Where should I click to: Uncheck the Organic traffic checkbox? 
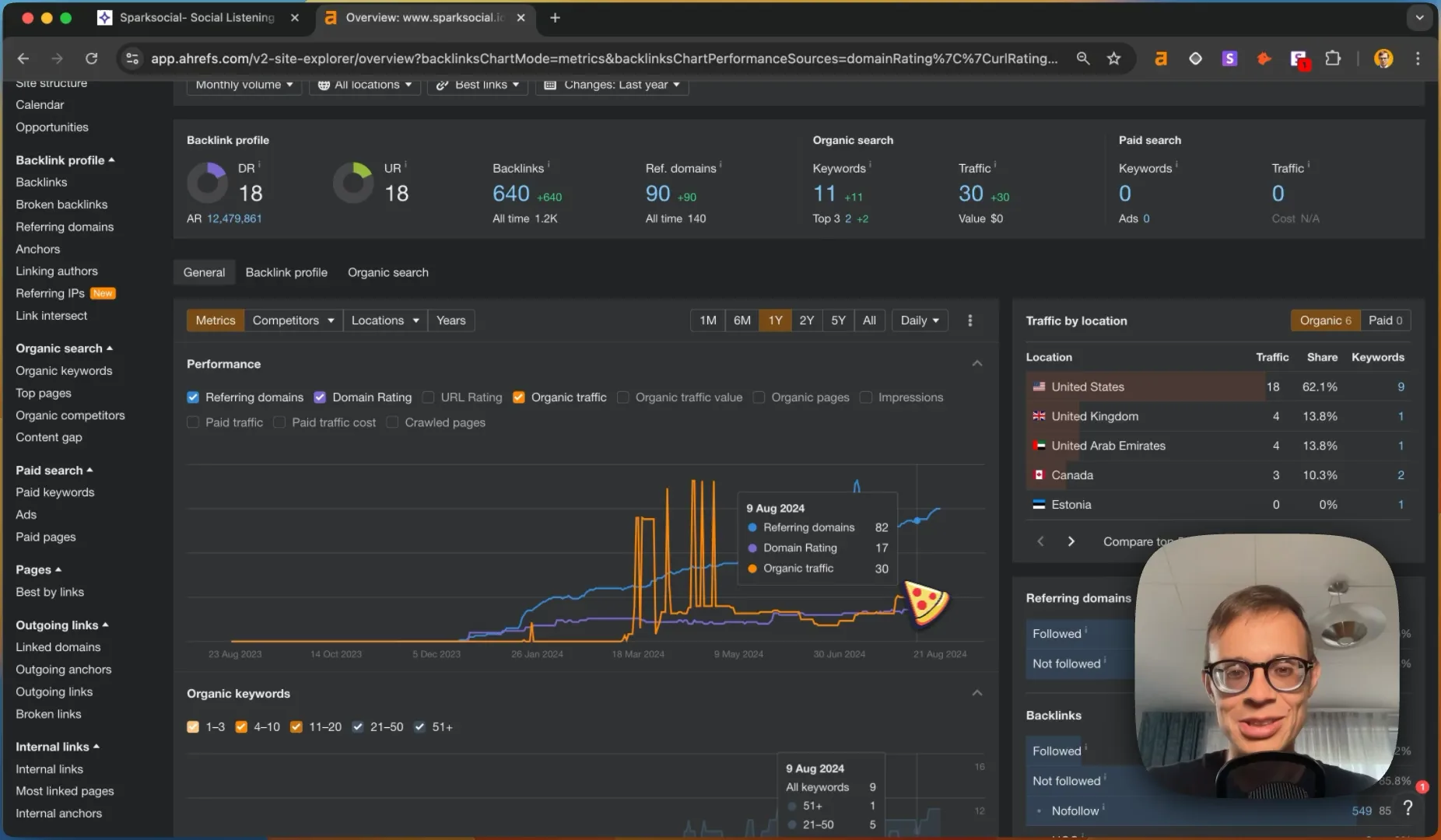point(518,397)
